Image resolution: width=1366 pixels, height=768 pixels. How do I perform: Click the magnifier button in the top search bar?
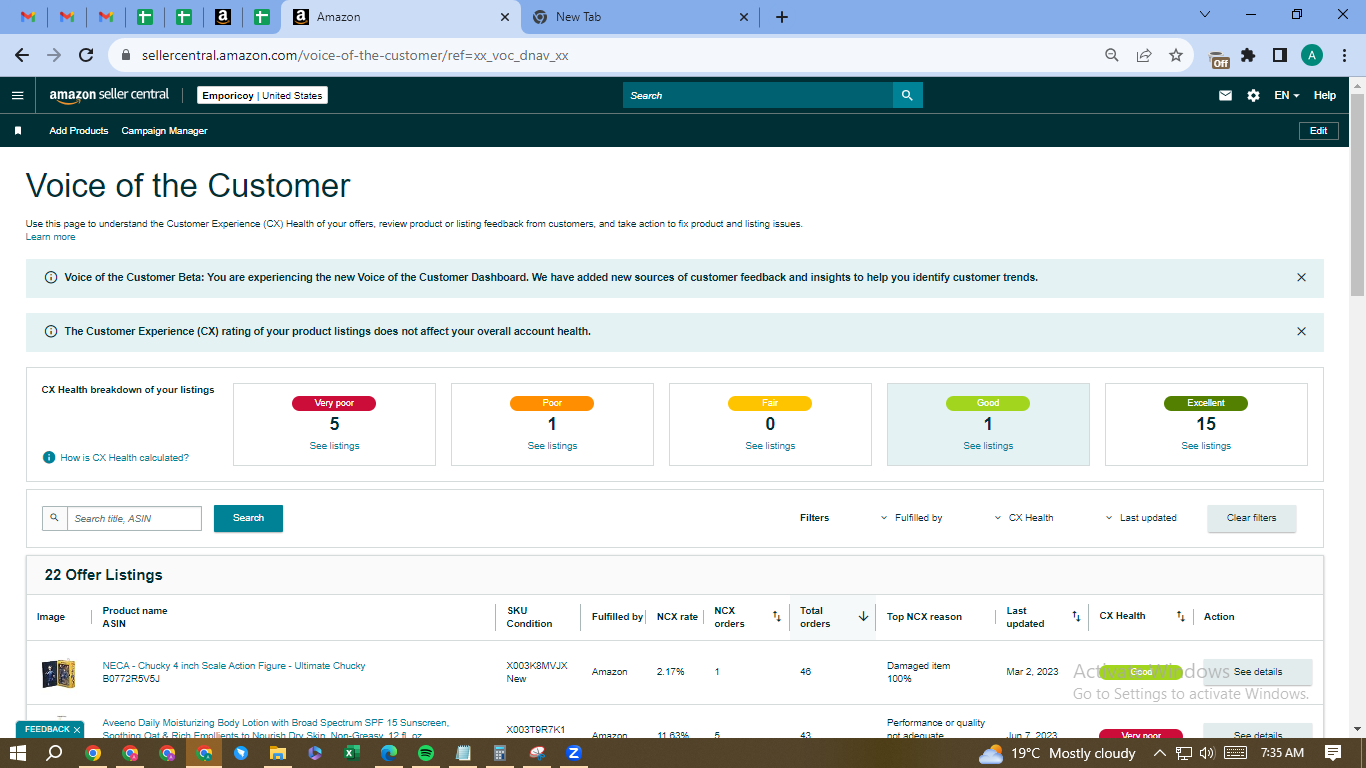(907, 95)
